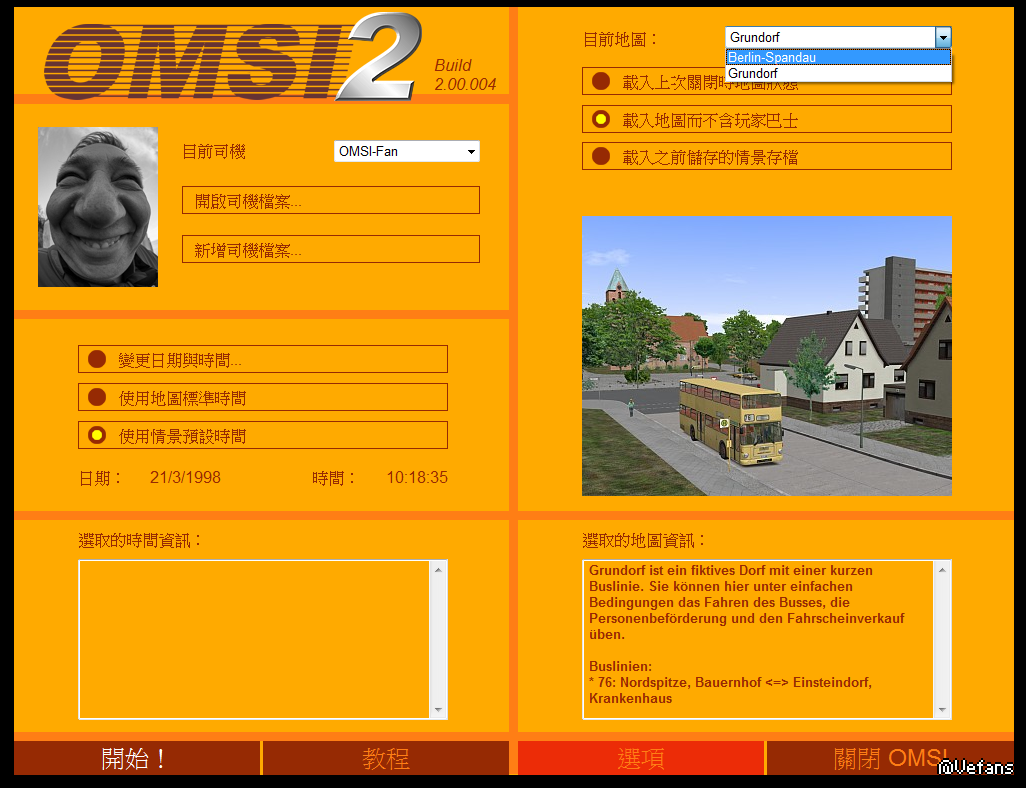Click the Grundorf map preview image
1026x788 pixels.
pyautogui.click(x=766, y=355)
